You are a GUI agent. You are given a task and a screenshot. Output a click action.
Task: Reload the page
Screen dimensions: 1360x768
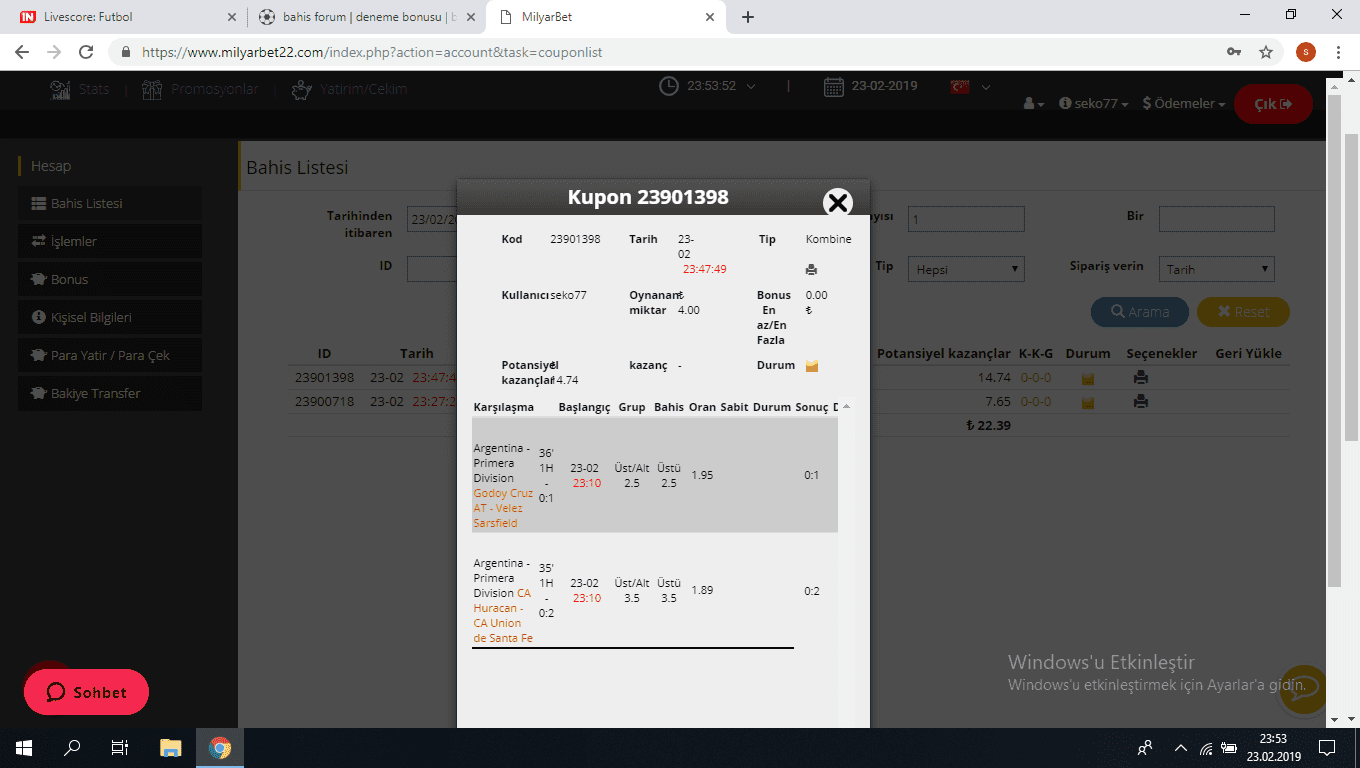pos(86,52)
